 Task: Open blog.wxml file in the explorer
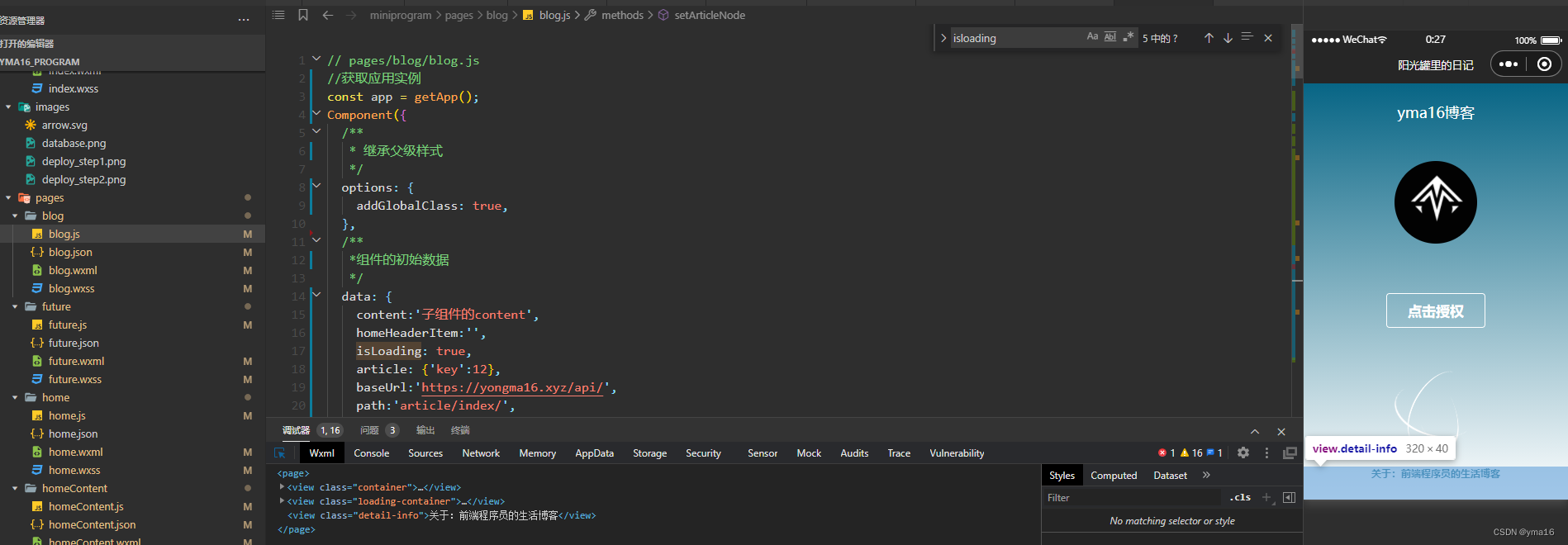(x=73, y=270)
